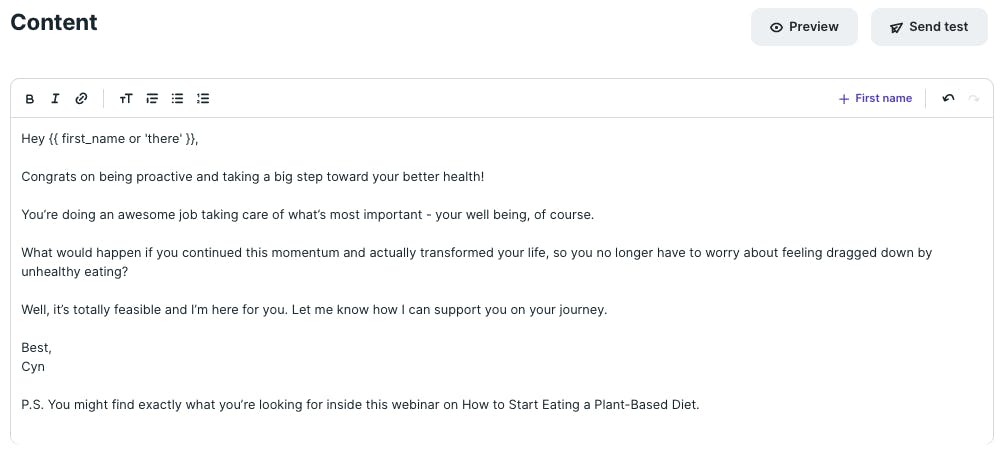Toggle bold formatting in the editor

tap(30, 99)
